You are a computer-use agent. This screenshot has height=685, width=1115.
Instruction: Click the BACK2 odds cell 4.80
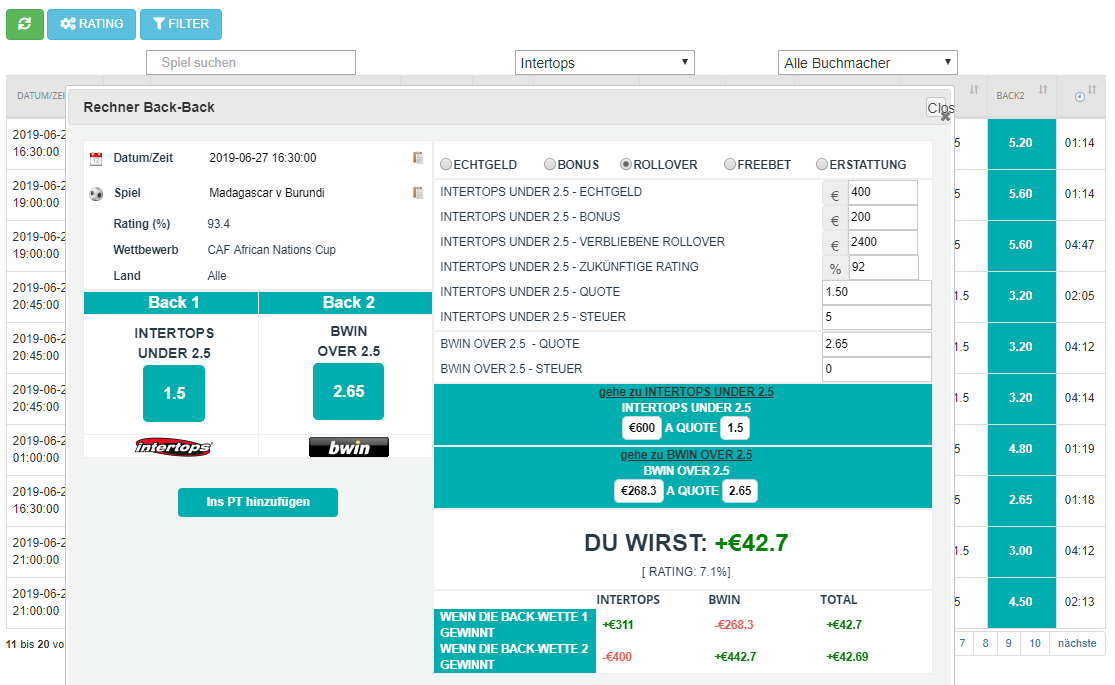1021,450
